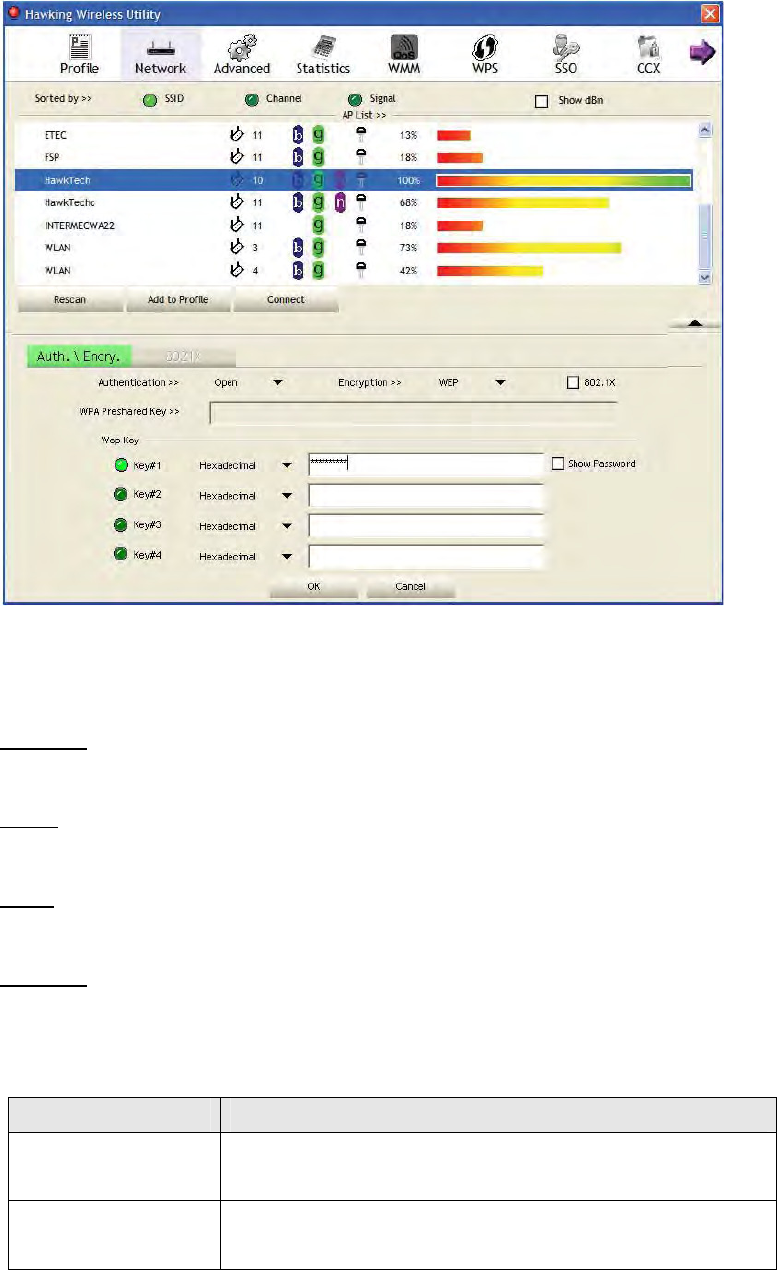Screen dimensions: 777x1270
Task: Open the CCX page
Action: click(649, 54)
